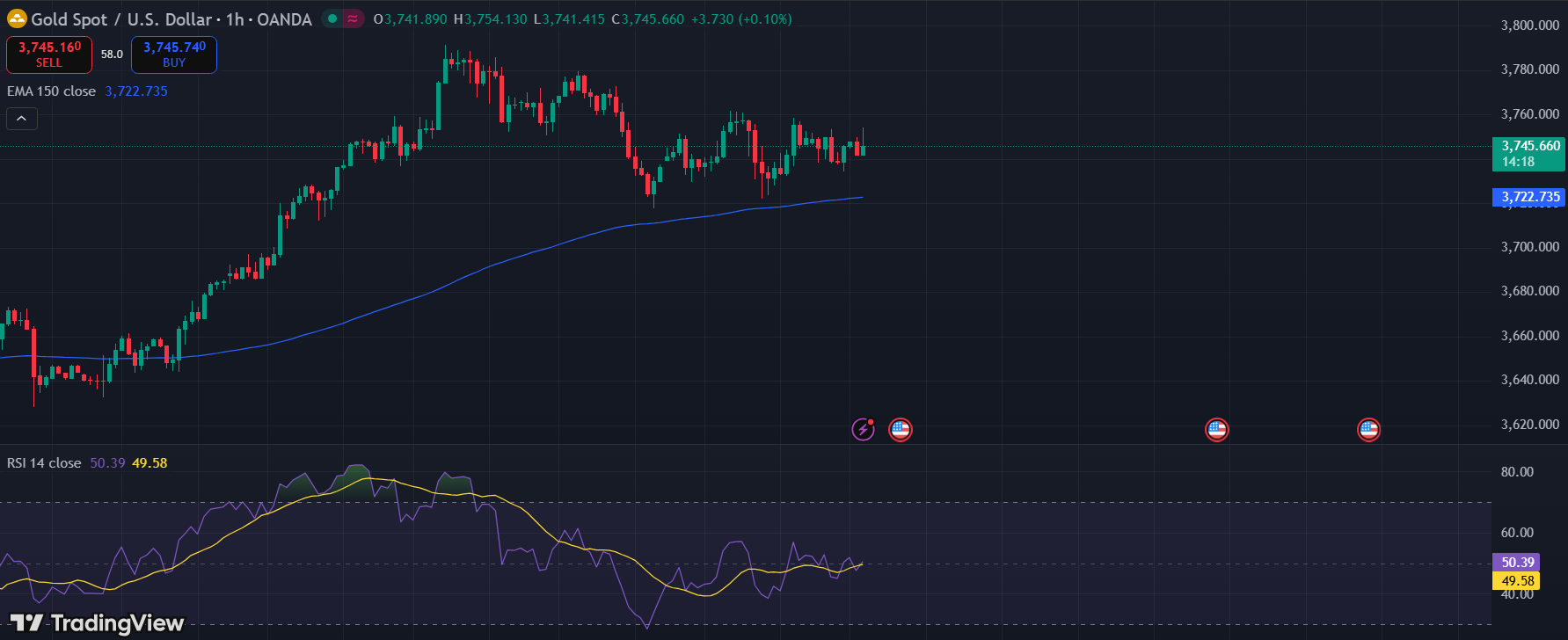The image size is (1568, 640).
Task: Click the 60.00 RSI axis label
Action: pos(1517,533)
